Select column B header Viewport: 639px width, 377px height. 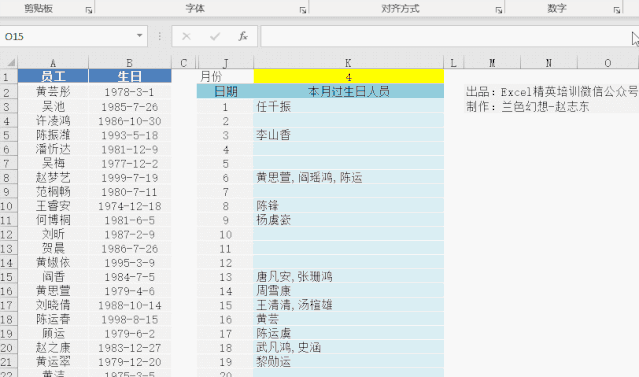(130, 63)
